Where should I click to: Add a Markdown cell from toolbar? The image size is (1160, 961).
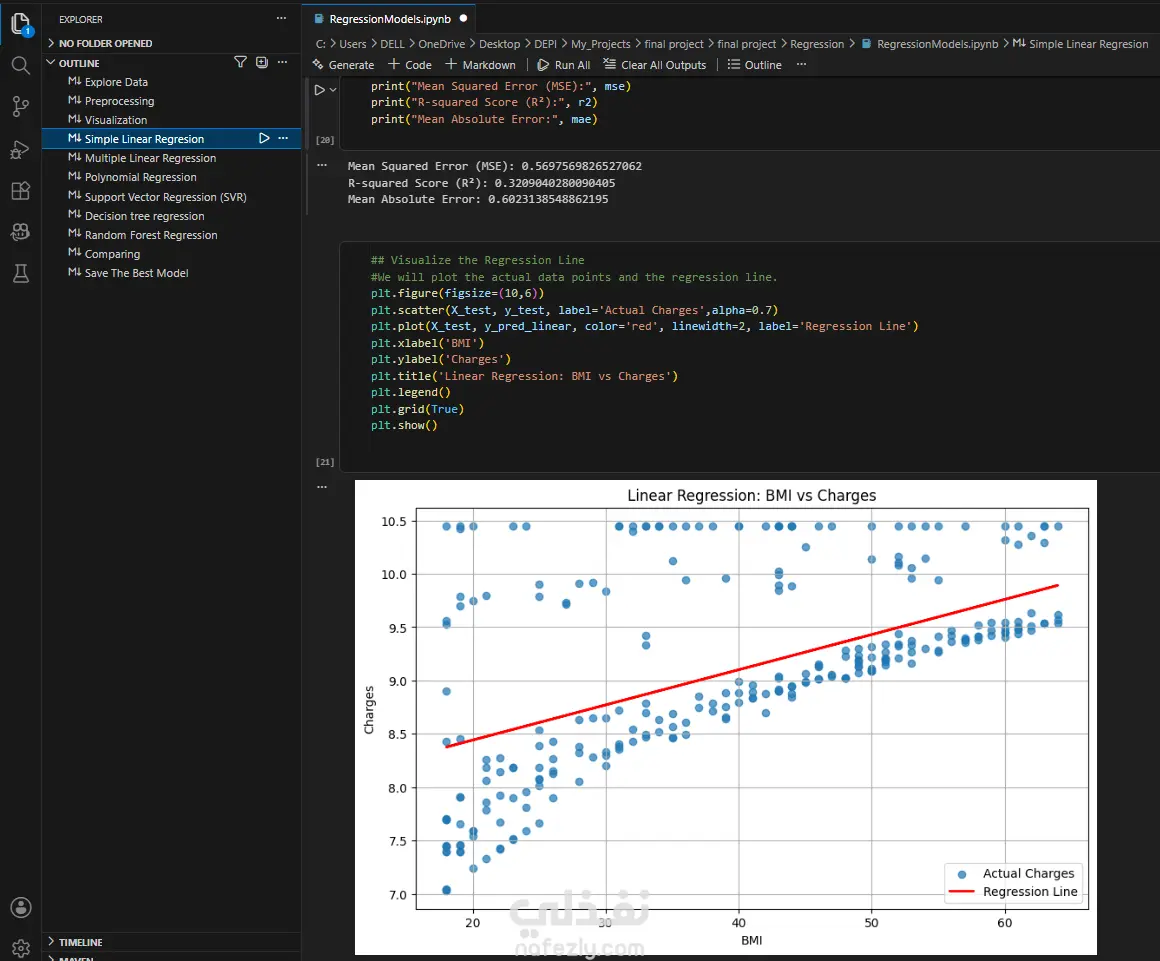click(480, 65)
